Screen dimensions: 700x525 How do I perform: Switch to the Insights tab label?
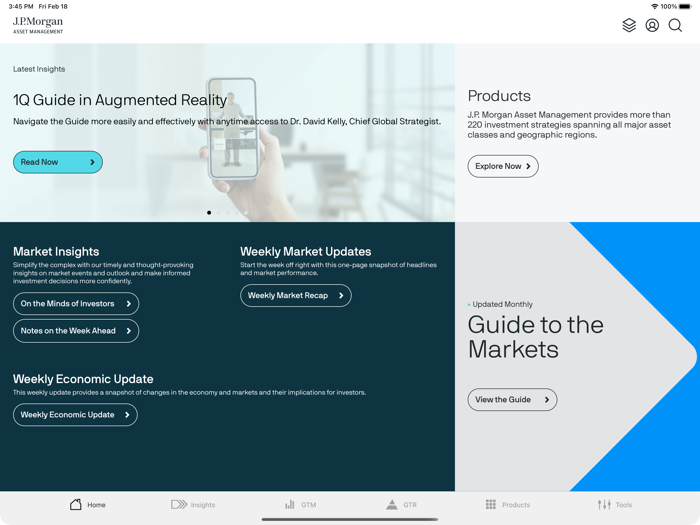click(x=203, y=505)
